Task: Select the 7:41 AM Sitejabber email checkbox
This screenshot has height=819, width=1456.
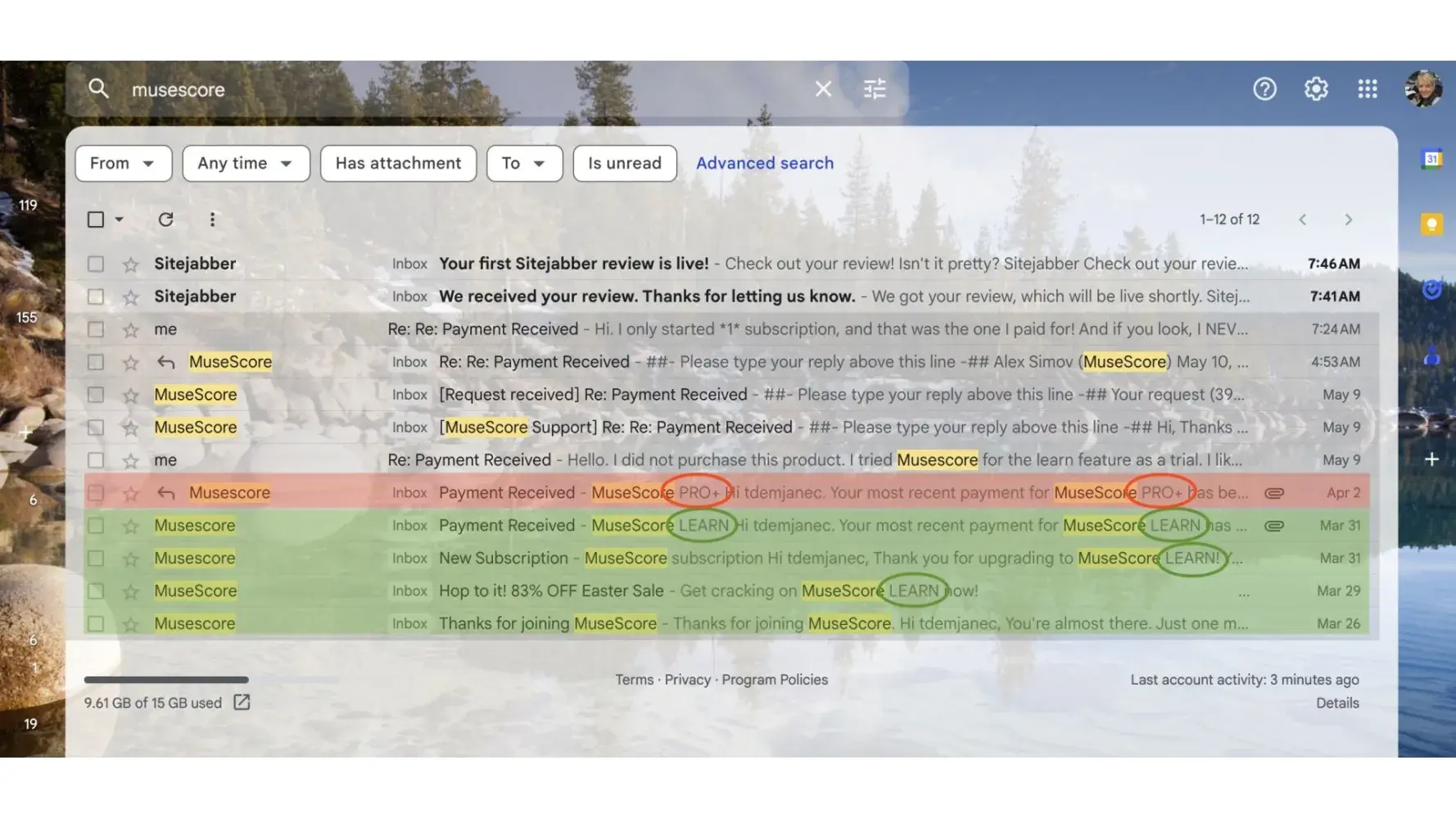Action: [96, 296]
